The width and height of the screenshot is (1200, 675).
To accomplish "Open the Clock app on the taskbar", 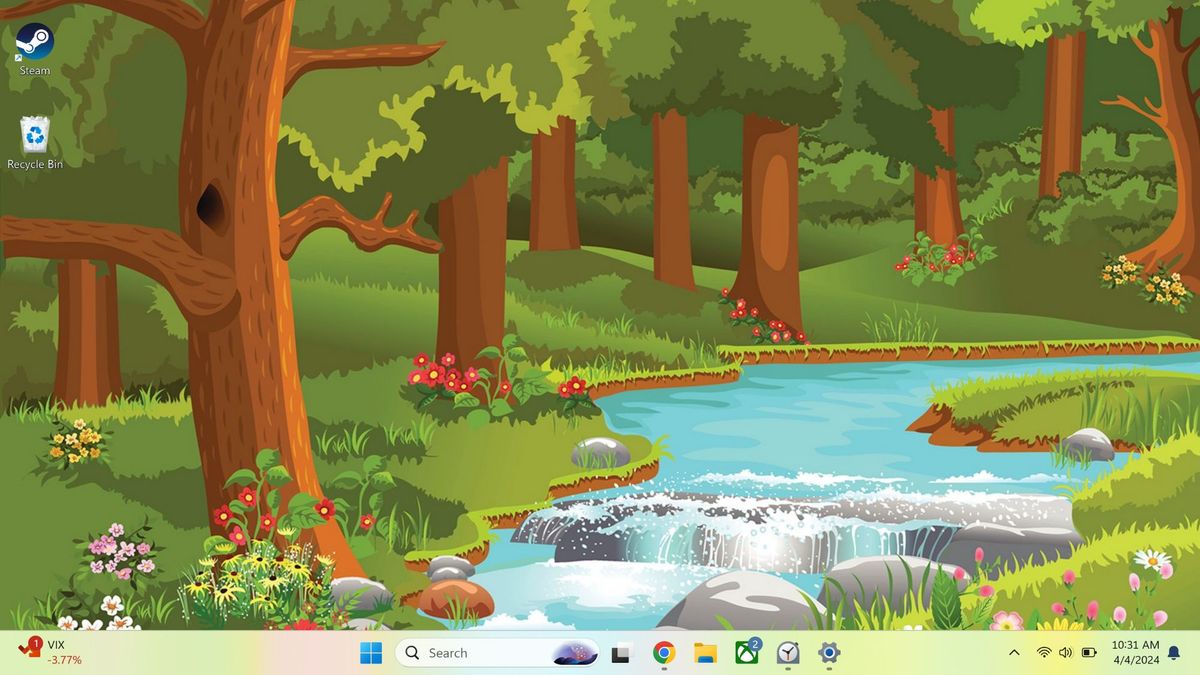I will pos(788,652).
